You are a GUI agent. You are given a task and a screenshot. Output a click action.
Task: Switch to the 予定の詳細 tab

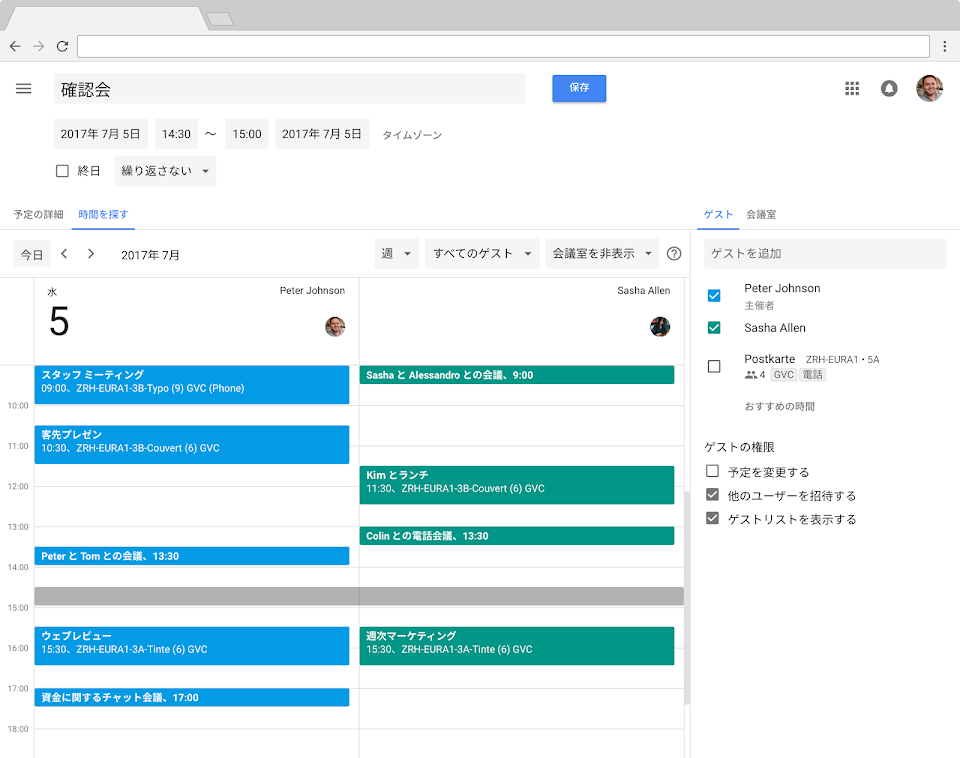point(39,214)
